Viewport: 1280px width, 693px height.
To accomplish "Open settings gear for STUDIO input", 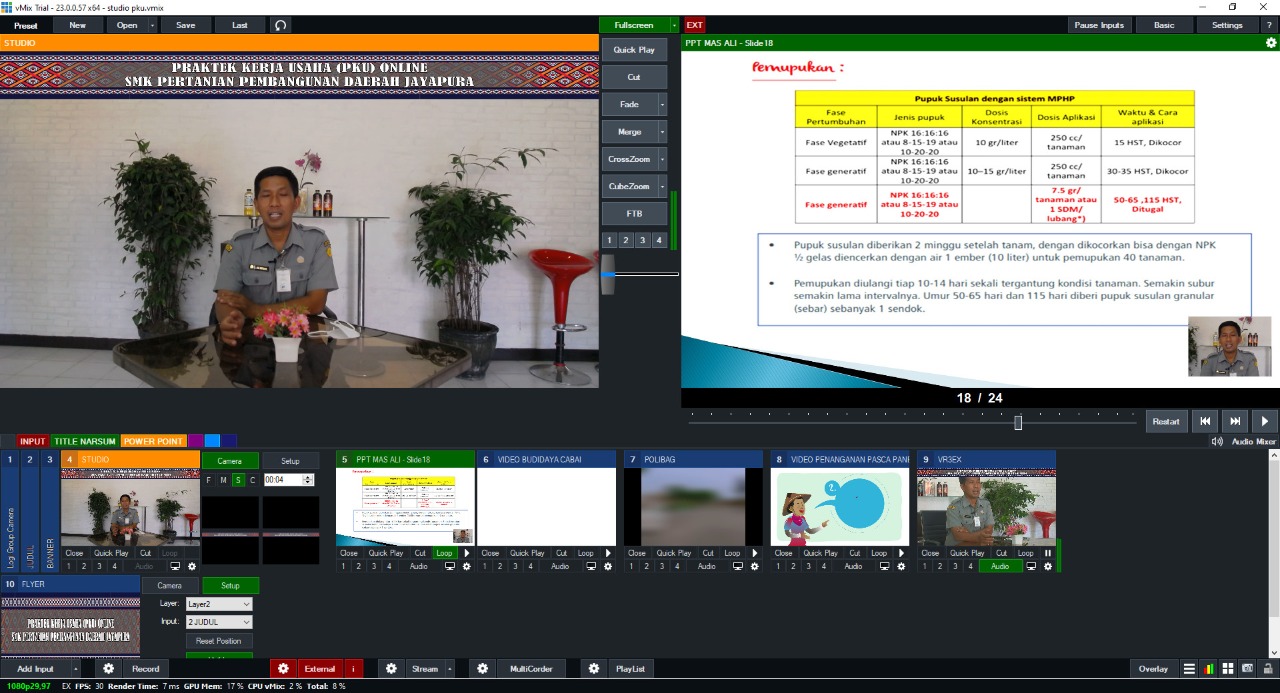I will pos(192,566).
